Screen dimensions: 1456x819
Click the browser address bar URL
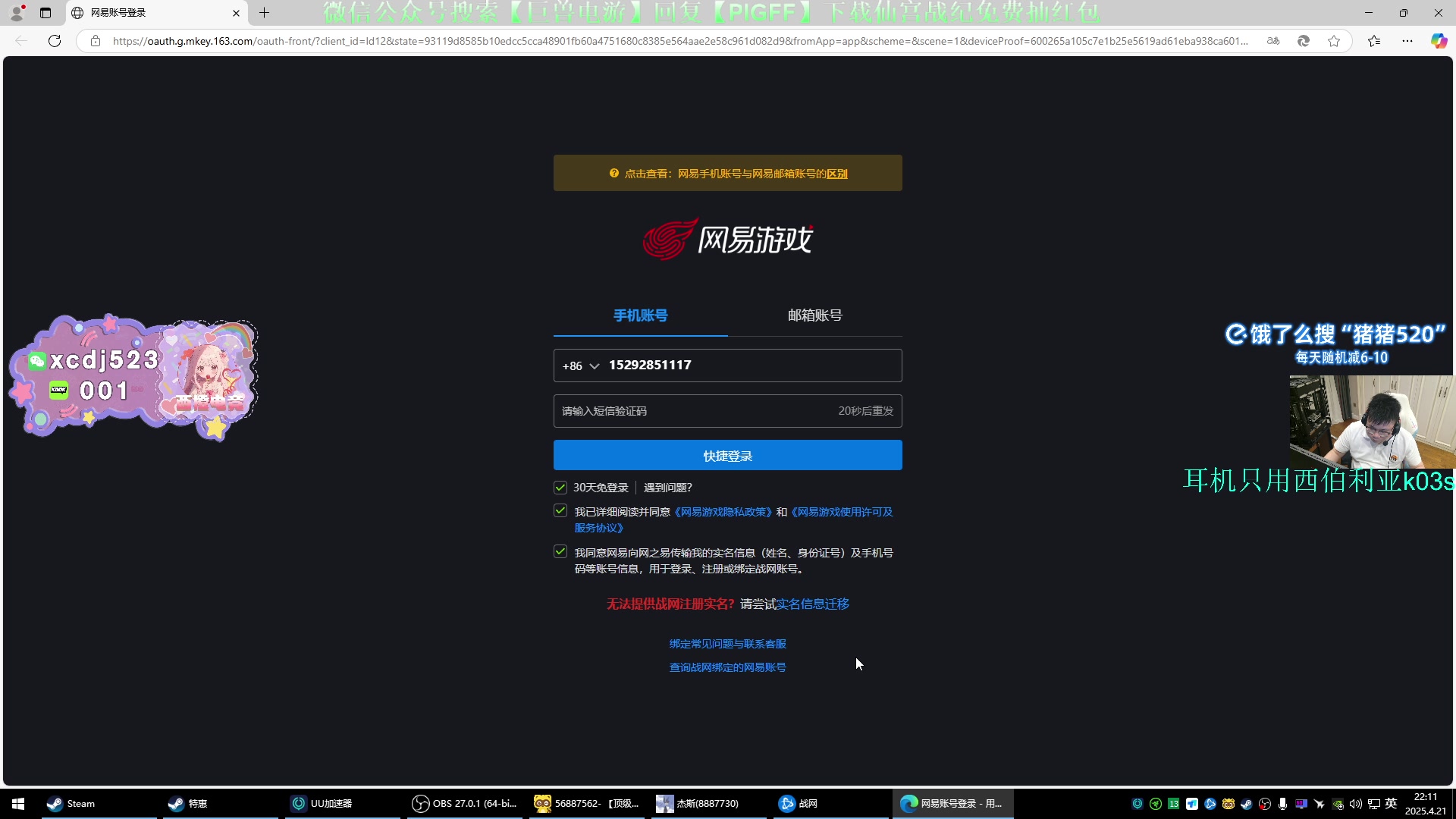680,41
